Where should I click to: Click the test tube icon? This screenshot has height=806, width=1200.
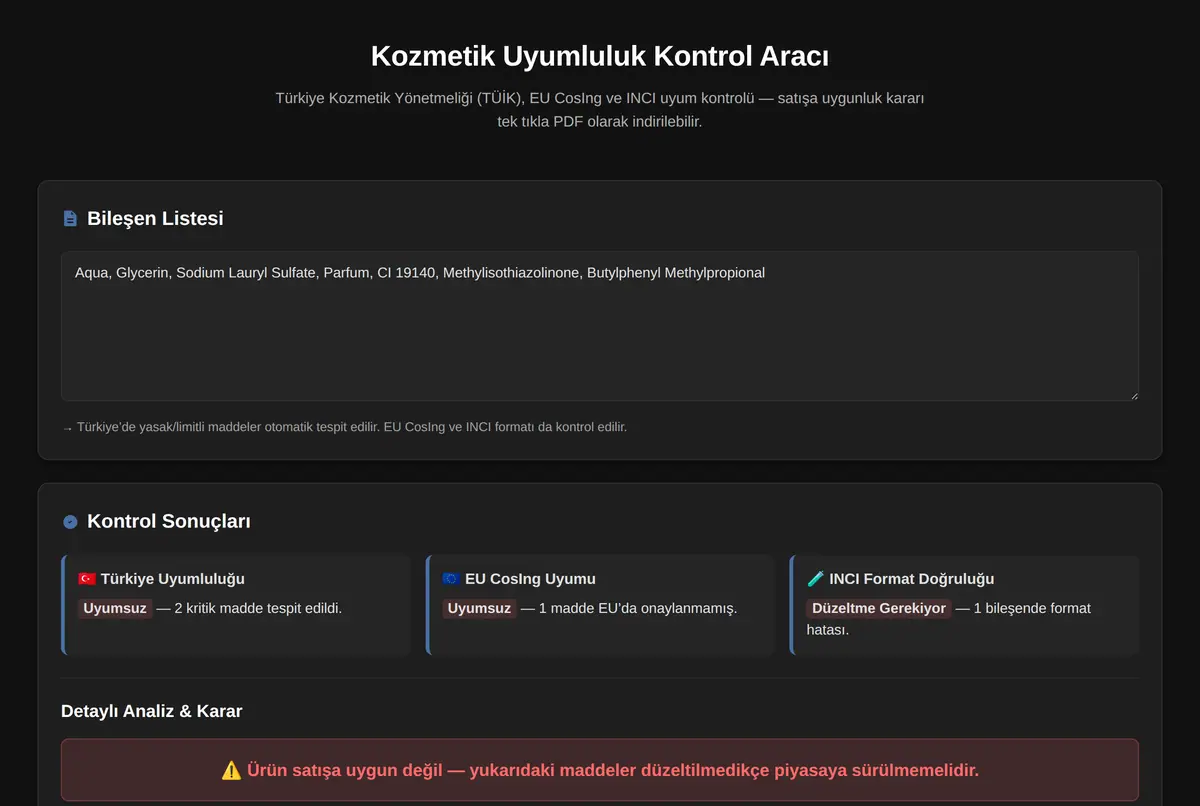pyautogui.click(x=815, y=579)
